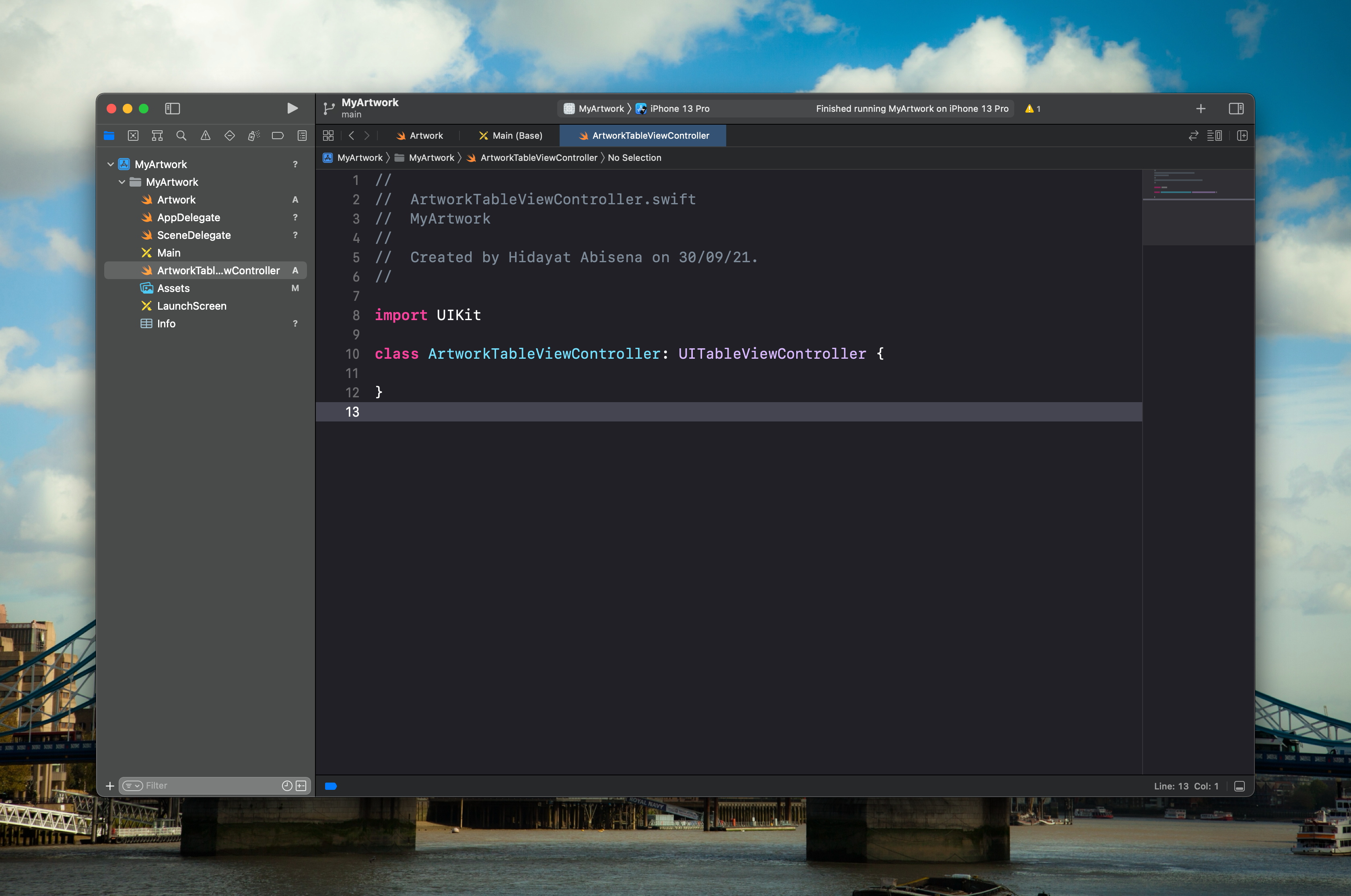Screen dimensions: 1351x896
Task: Open the Project navigator folder icon
Action: (x=109, y=136)
